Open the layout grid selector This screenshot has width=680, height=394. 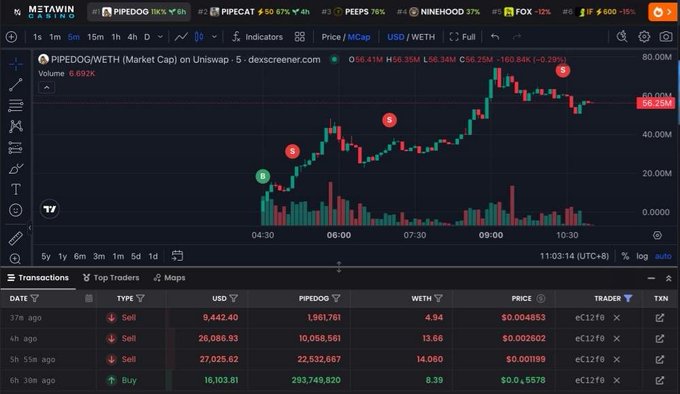[300, 37]
